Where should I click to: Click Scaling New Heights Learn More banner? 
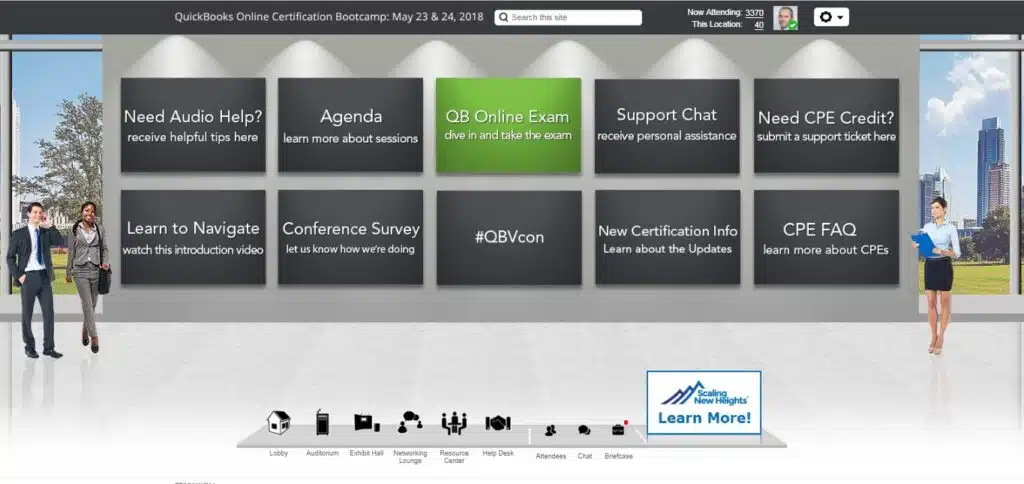point(704,403)
